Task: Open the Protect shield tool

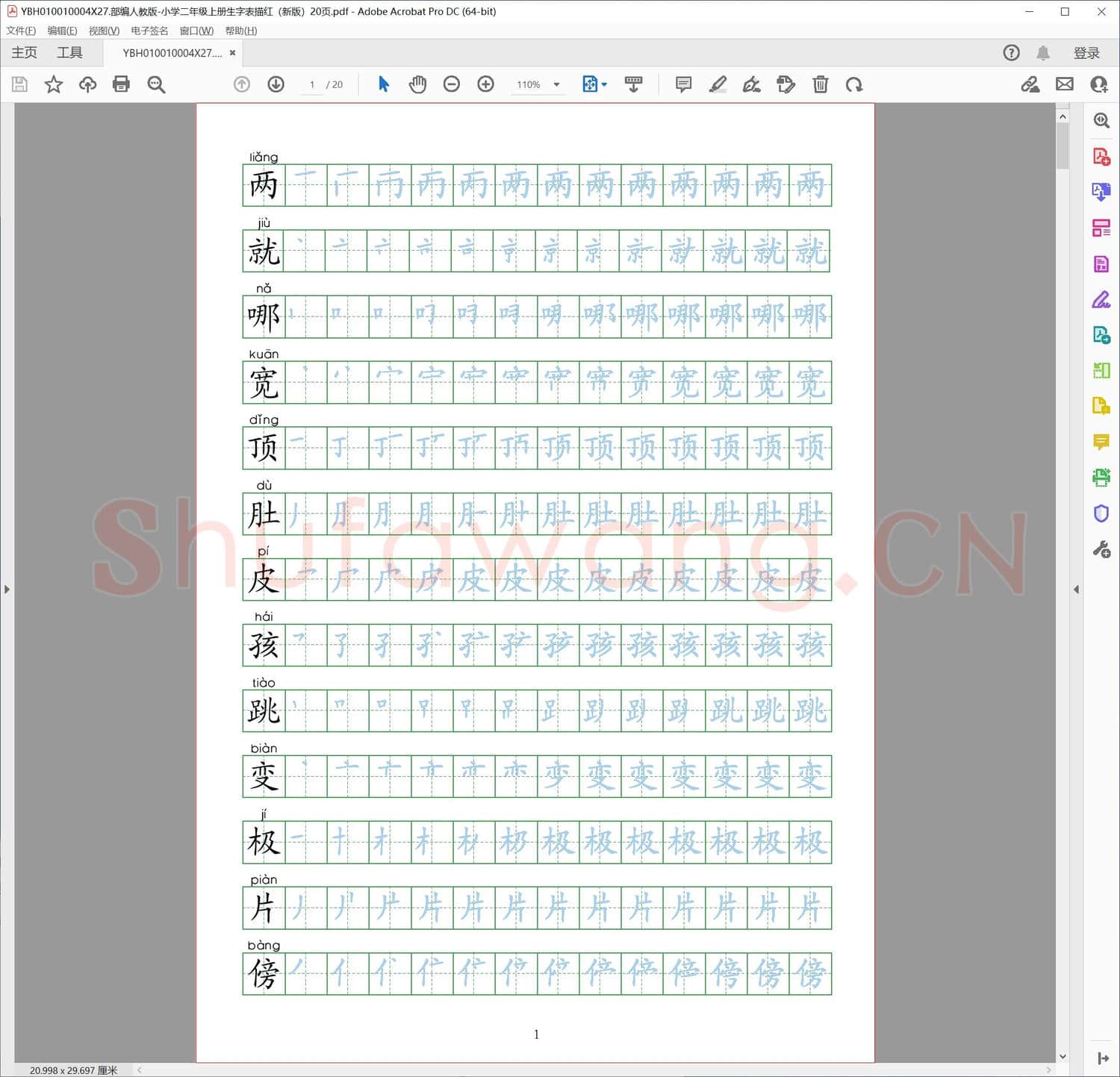Action: pos(1101,513)
